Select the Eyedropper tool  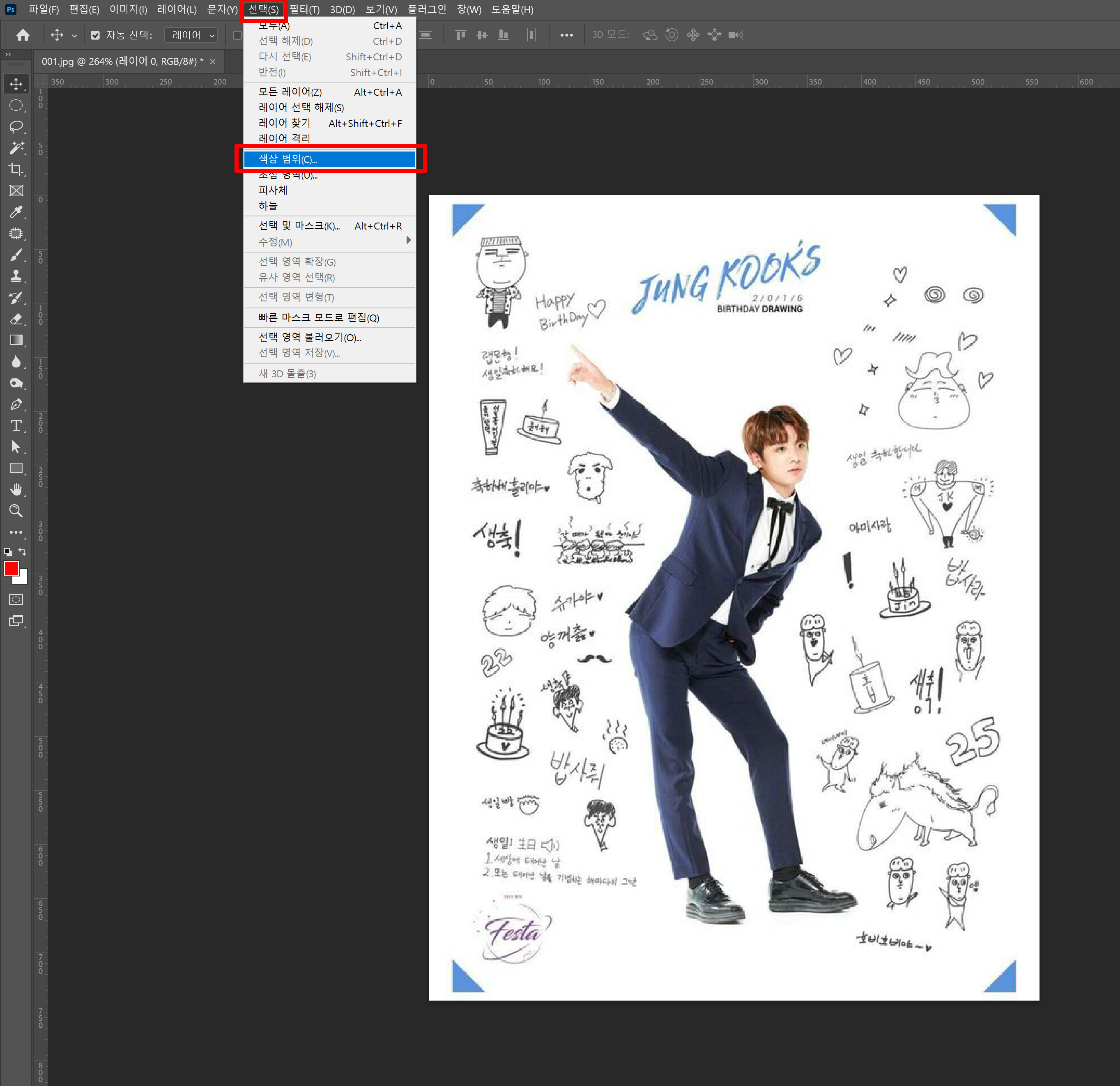[16, 212]
